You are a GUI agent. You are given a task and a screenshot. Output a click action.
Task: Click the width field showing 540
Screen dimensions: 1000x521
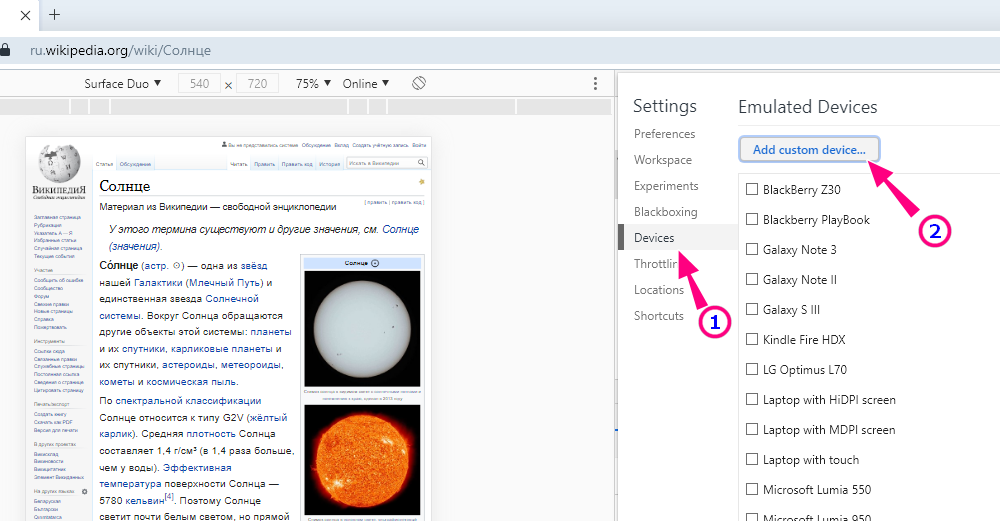(199, 84)
